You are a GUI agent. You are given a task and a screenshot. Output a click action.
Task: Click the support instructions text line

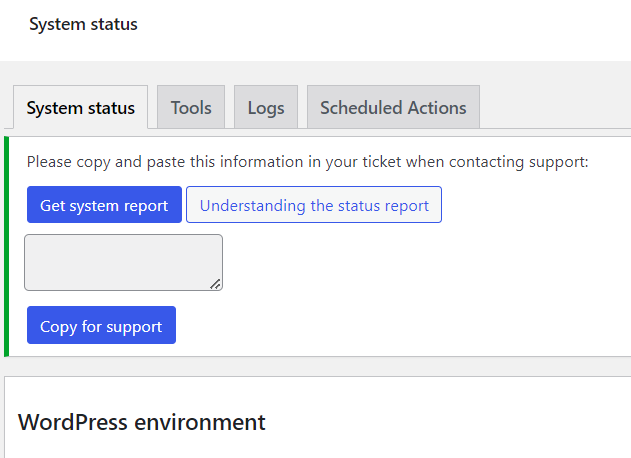tap(307, 162)
